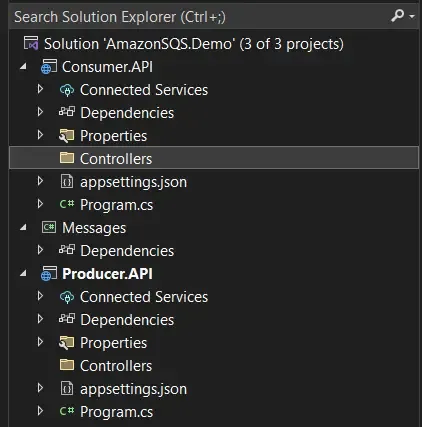Click the search magnifier icon
422x427 pixels.
coord(397,16)
